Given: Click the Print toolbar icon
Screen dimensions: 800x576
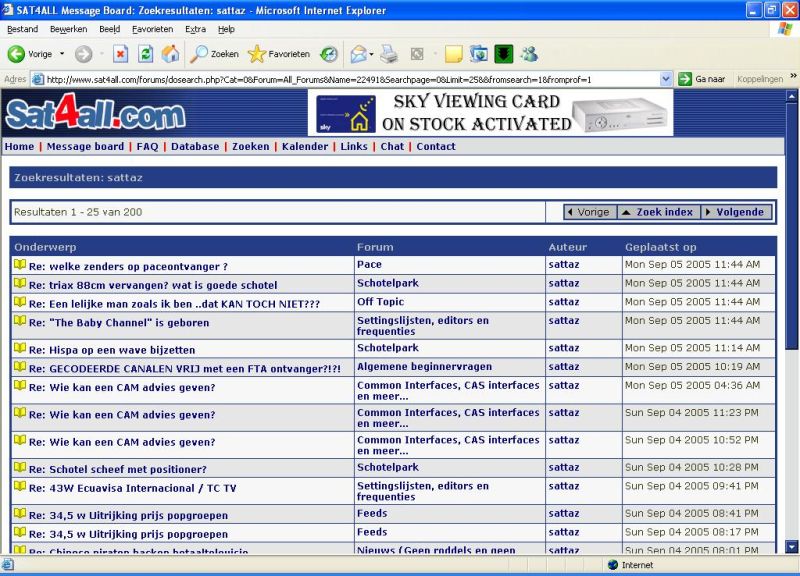Looking at the screenshot, I should (x=389, y=54).
